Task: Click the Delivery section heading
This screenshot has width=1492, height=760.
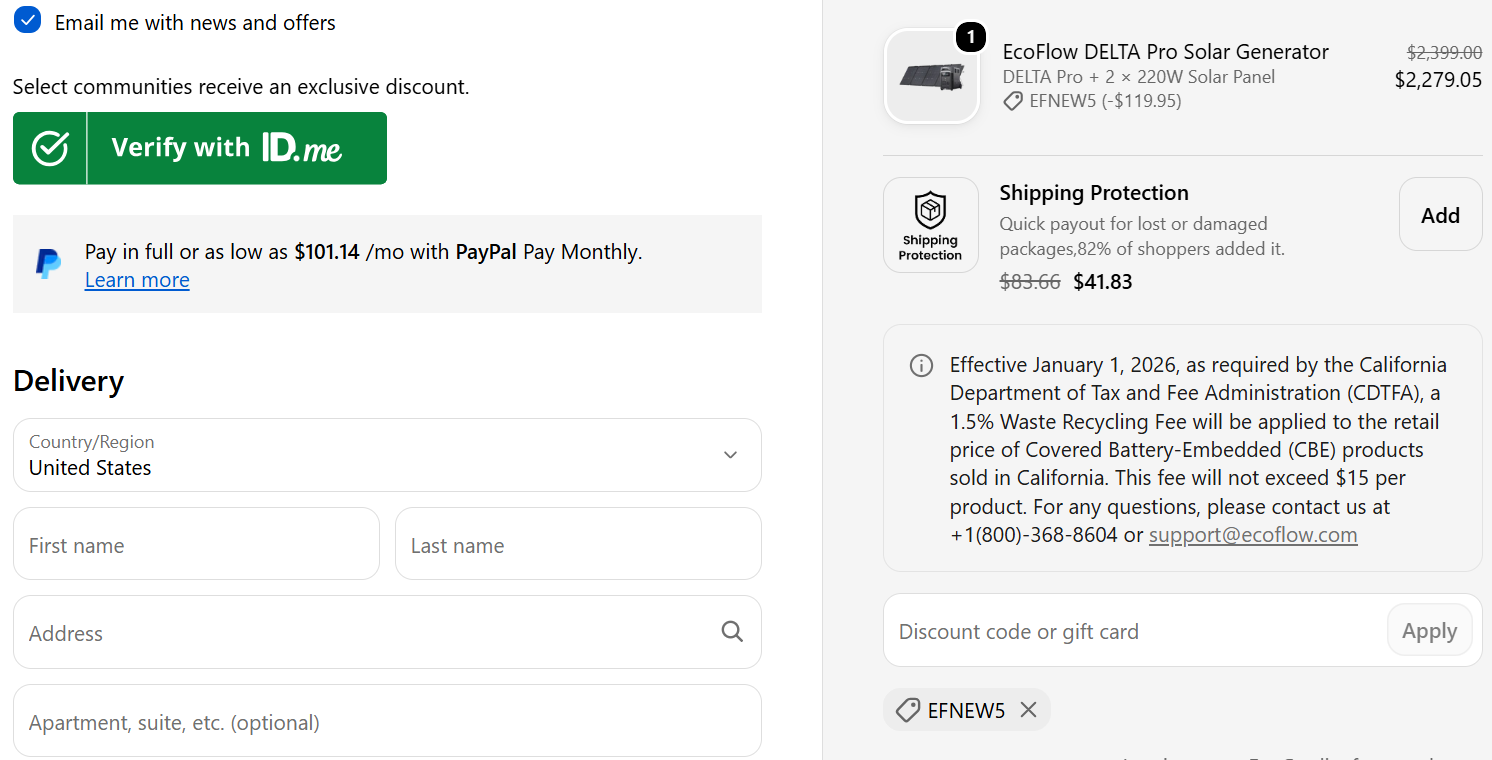Action: click(69, 381)
